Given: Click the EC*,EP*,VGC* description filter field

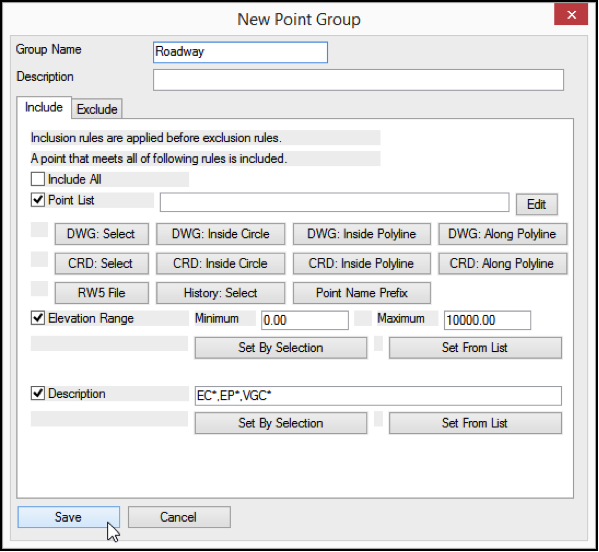Looking at the screenshot, I should 378,396.
